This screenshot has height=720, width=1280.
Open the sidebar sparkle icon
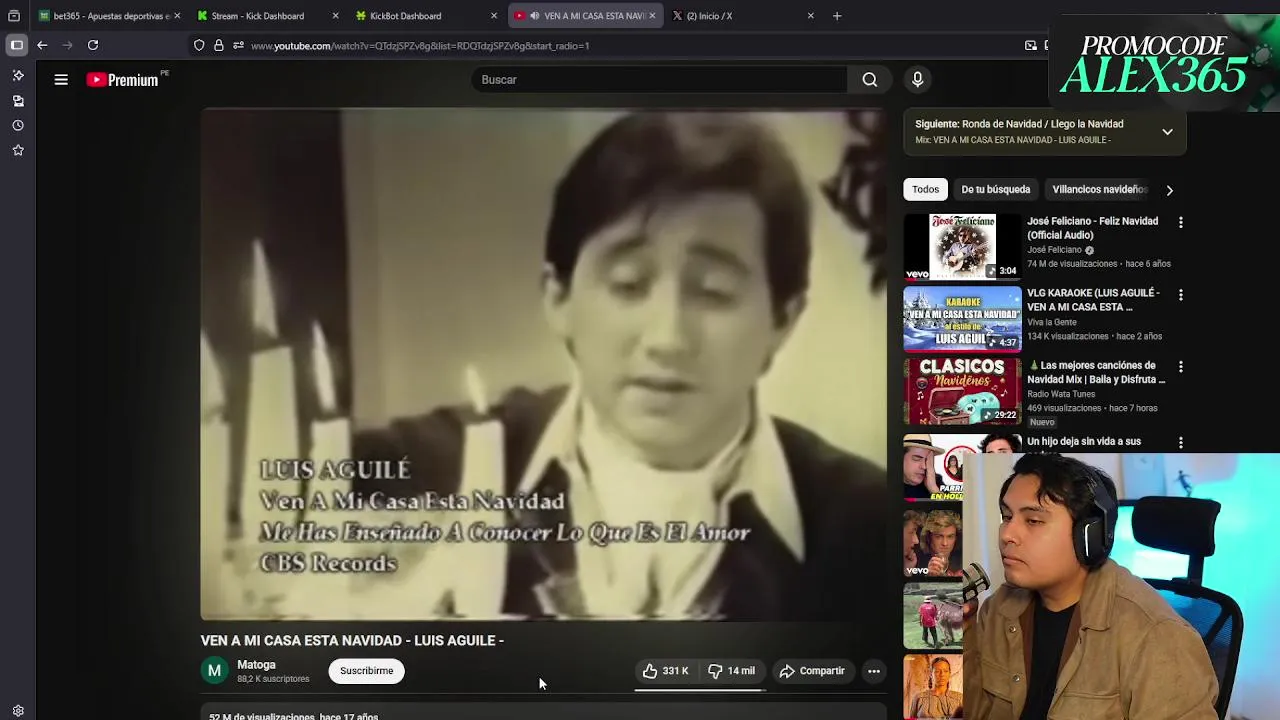pyautogui.click(x=18, y=76)
